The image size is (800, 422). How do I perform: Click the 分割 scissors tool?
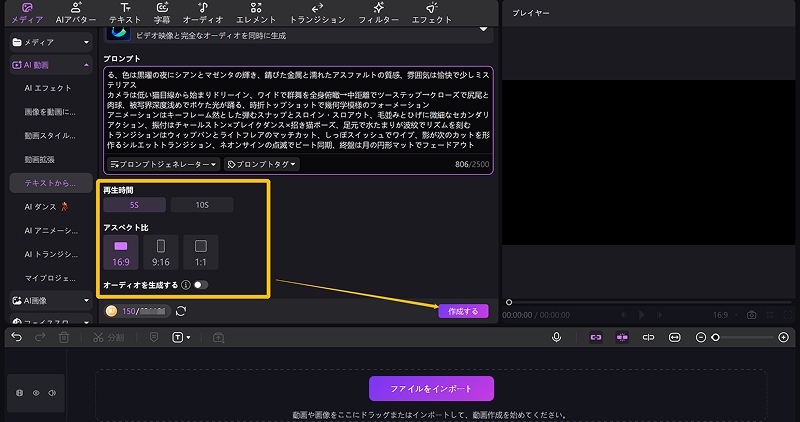[108, 337]
